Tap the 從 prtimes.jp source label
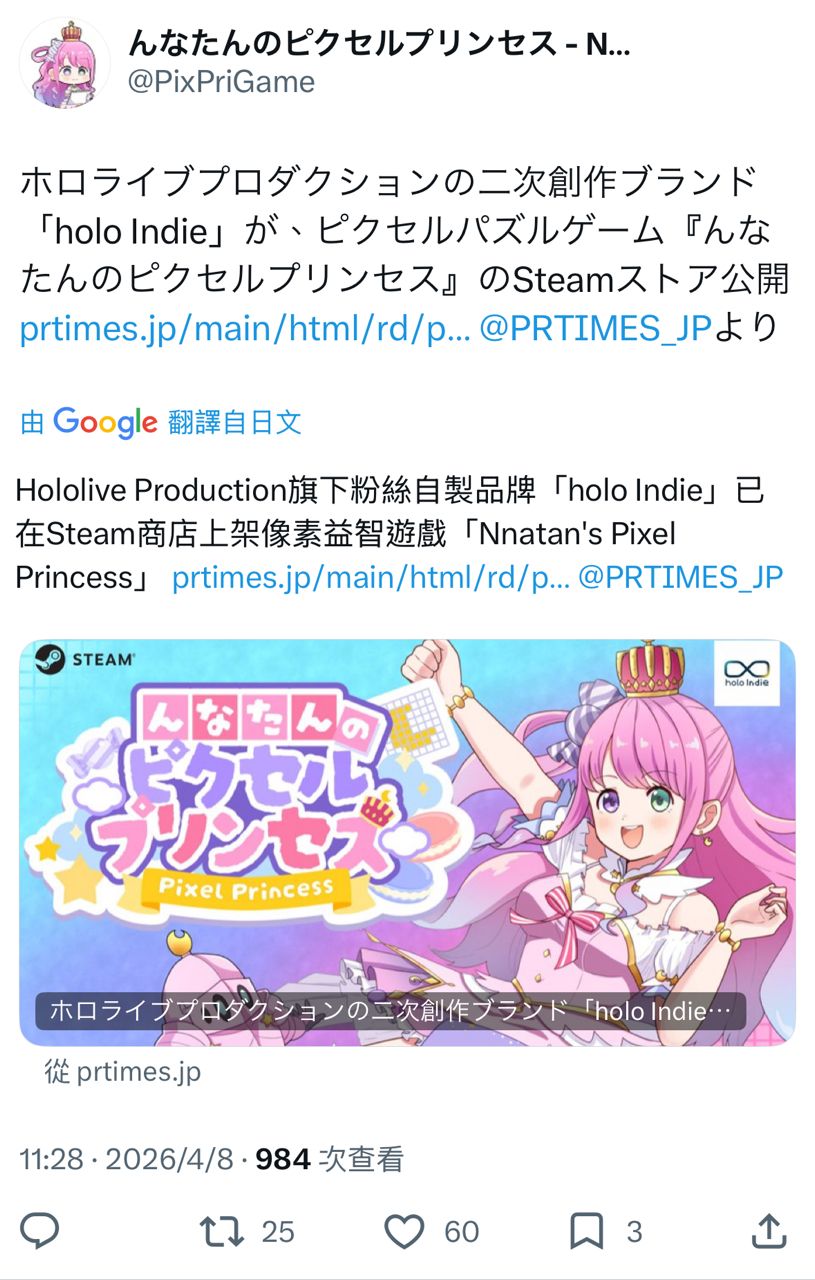The image size is (815, 1280). [x=123, y=1073]
